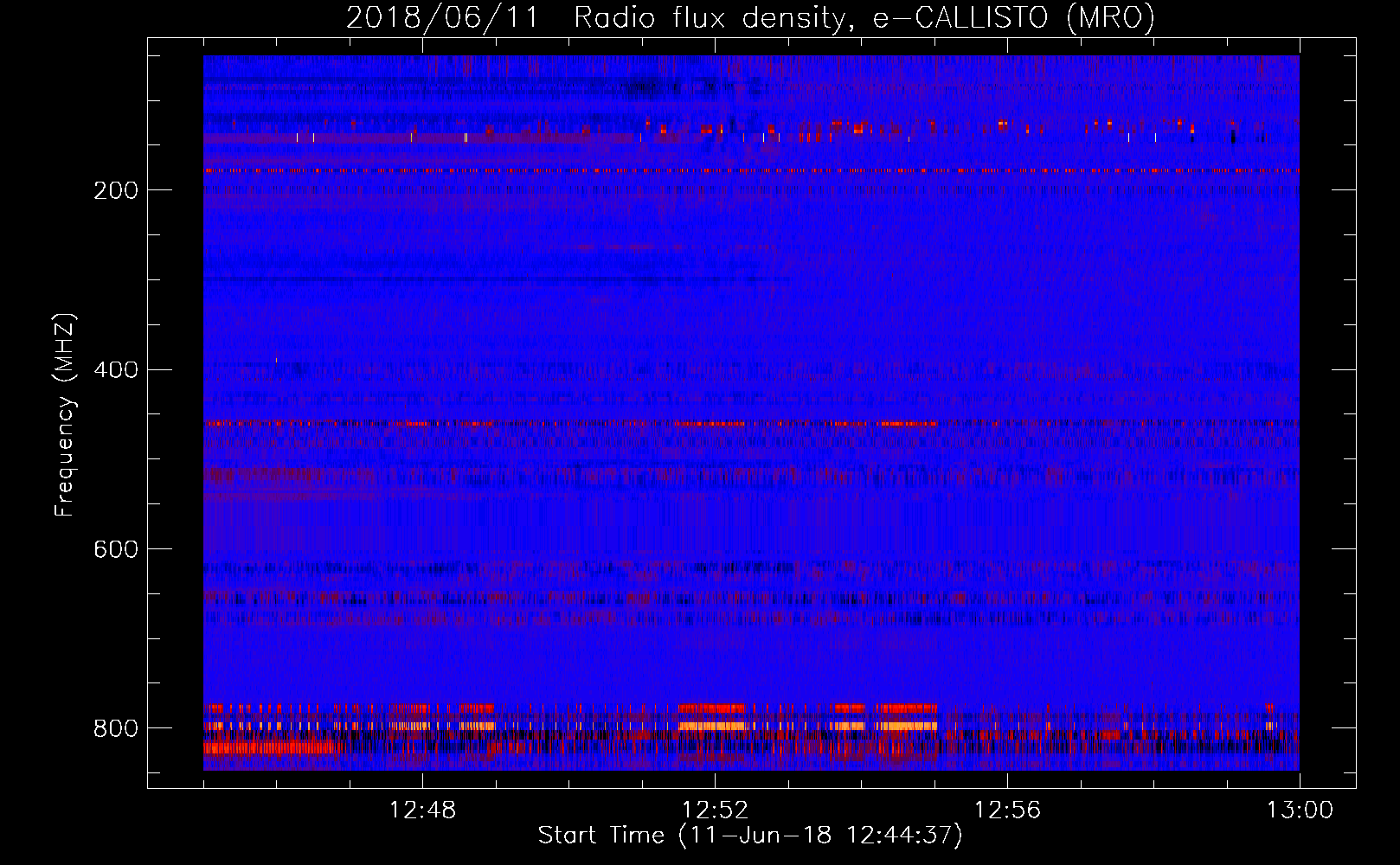
Task: Click the 12:52 time tick label
Action: (x=715, y=811)
